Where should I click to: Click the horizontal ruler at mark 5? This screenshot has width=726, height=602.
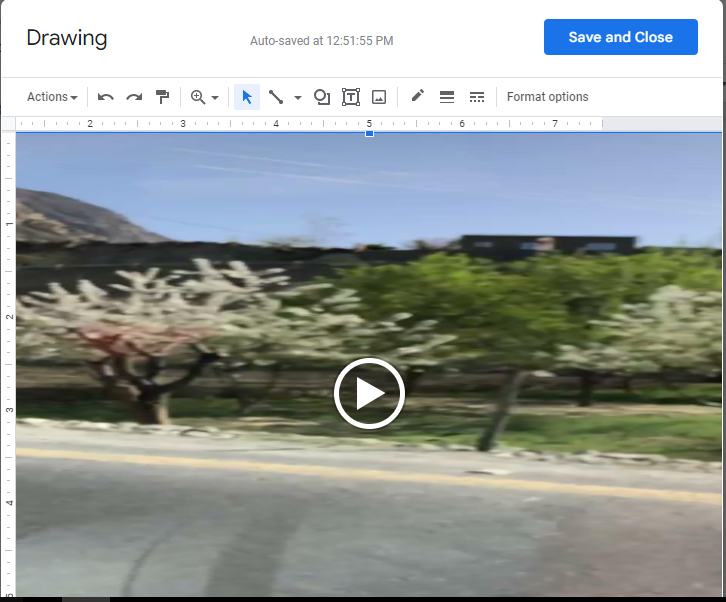click(369, 124)
